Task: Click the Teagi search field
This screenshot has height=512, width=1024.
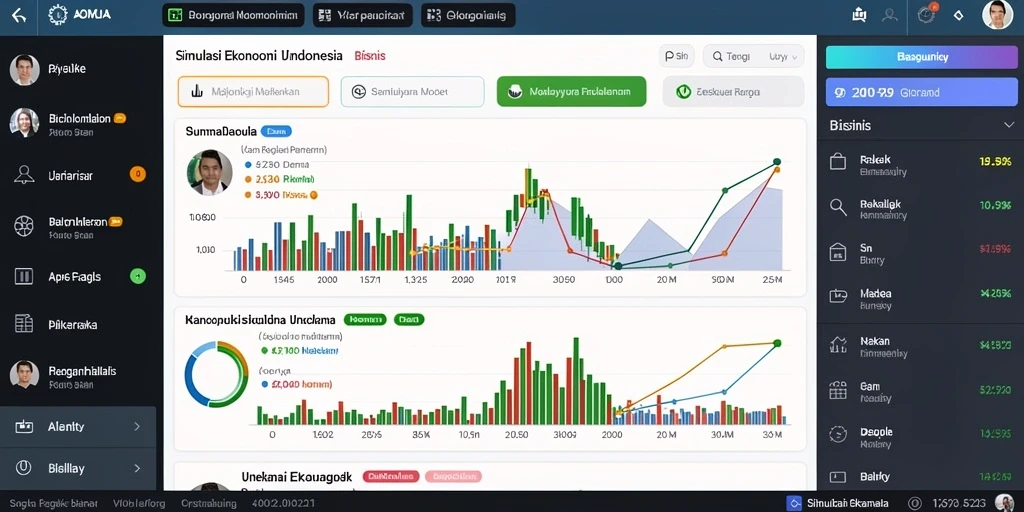Action: [x=733, y=57]
